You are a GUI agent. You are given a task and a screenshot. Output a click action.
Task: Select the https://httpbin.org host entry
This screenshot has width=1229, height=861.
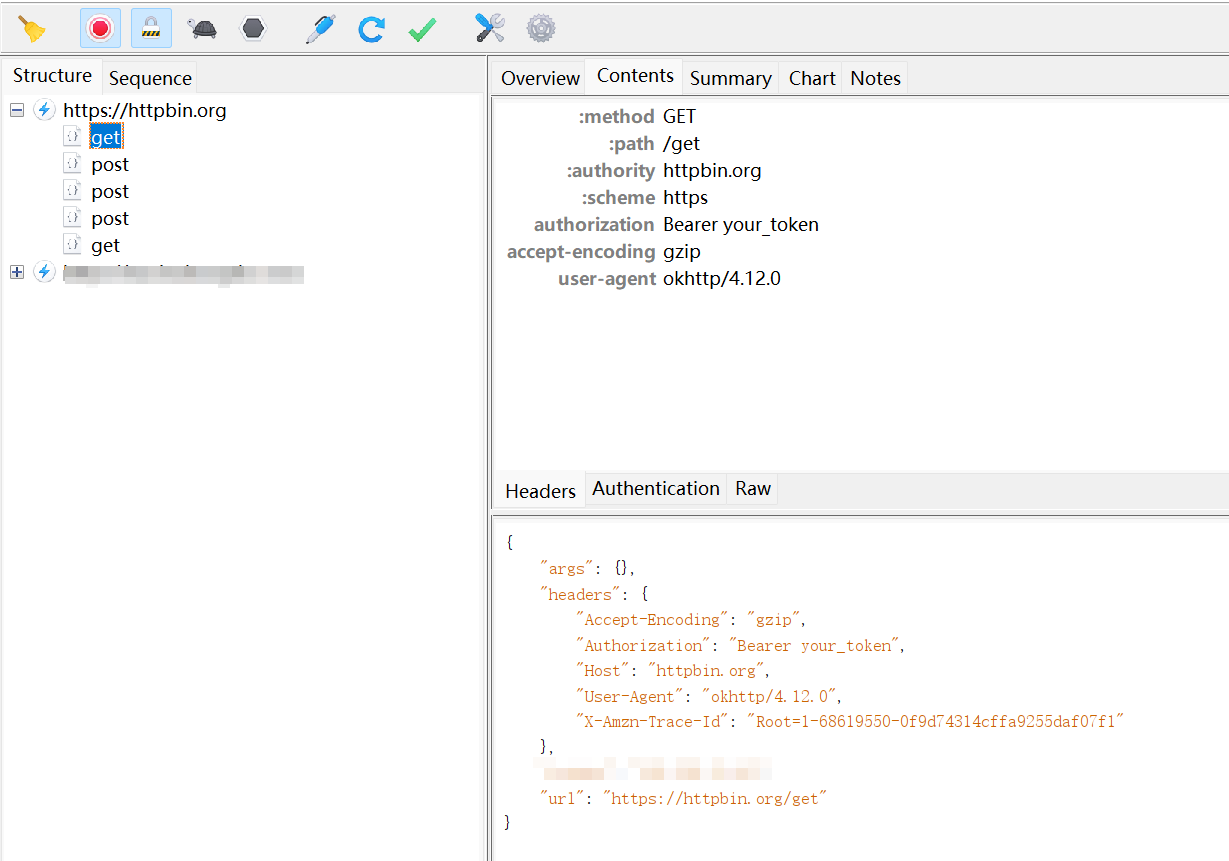coord(145,110)
